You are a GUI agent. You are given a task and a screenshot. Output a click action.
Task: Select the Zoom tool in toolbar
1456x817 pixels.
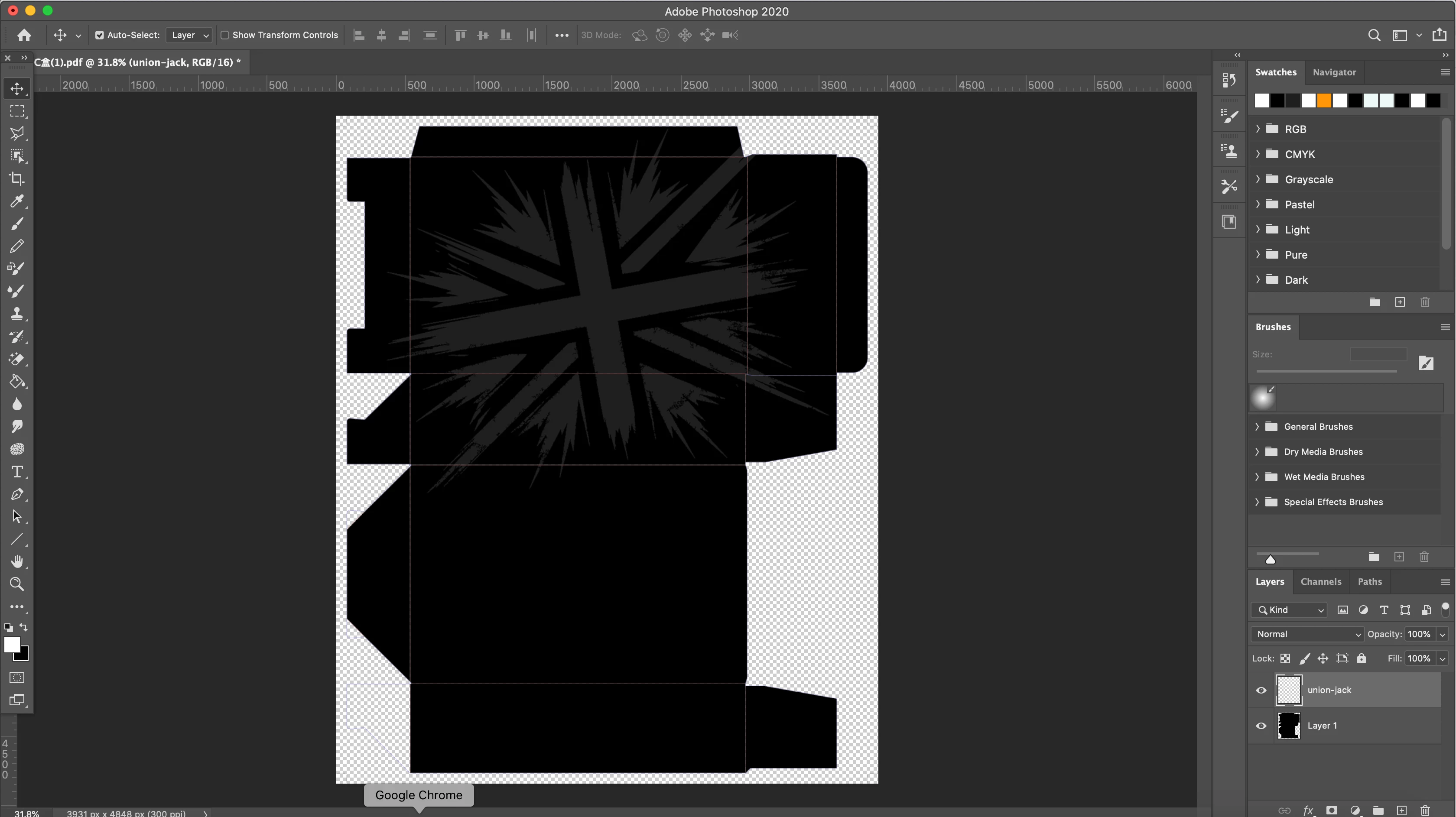(x=17, y=584)
